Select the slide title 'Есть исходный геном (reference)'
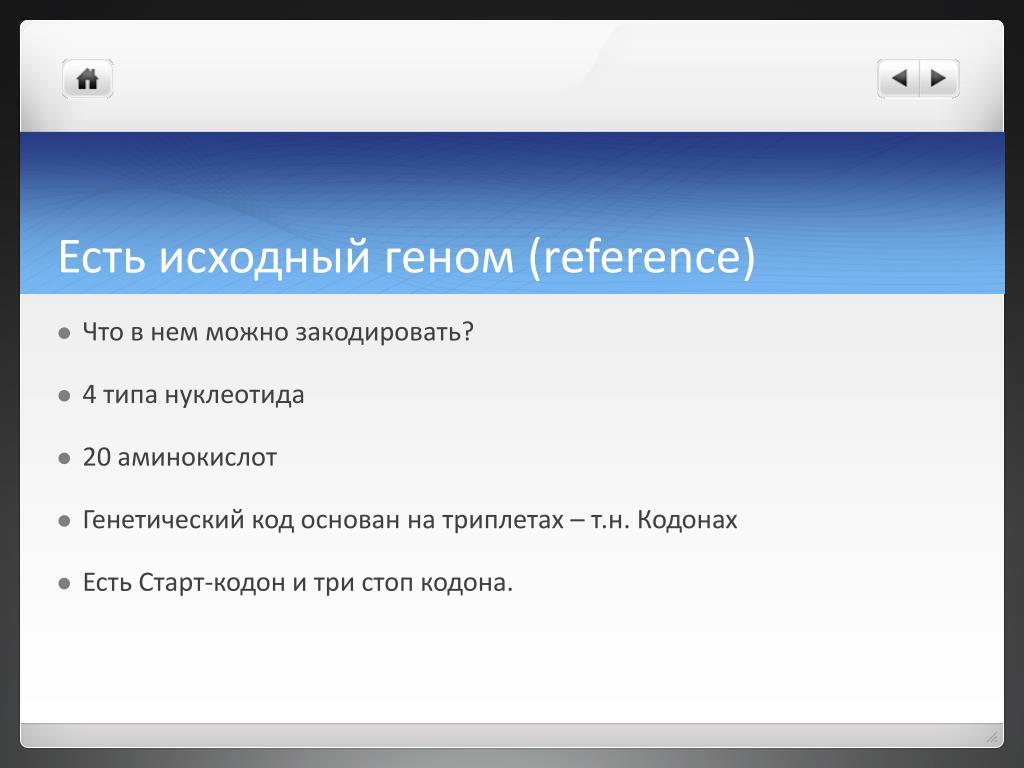1024x768 pixels. pyautogui.click(x=407, y=256)
